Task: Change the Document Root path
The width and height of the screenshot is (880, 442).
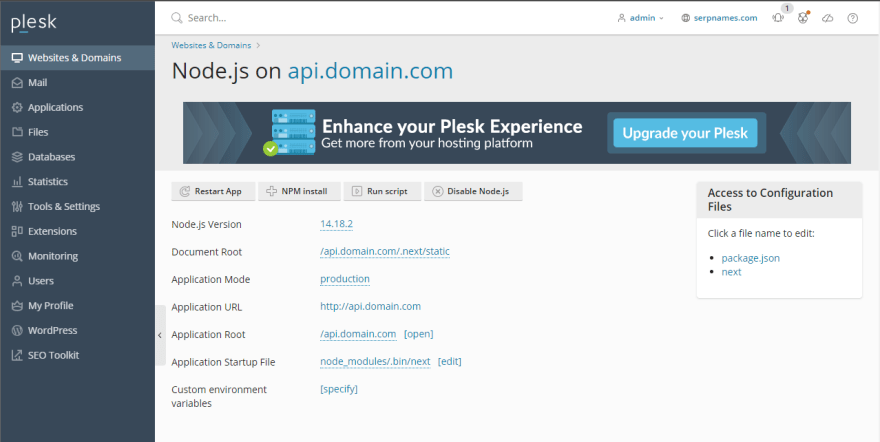Action: point(385,252)
